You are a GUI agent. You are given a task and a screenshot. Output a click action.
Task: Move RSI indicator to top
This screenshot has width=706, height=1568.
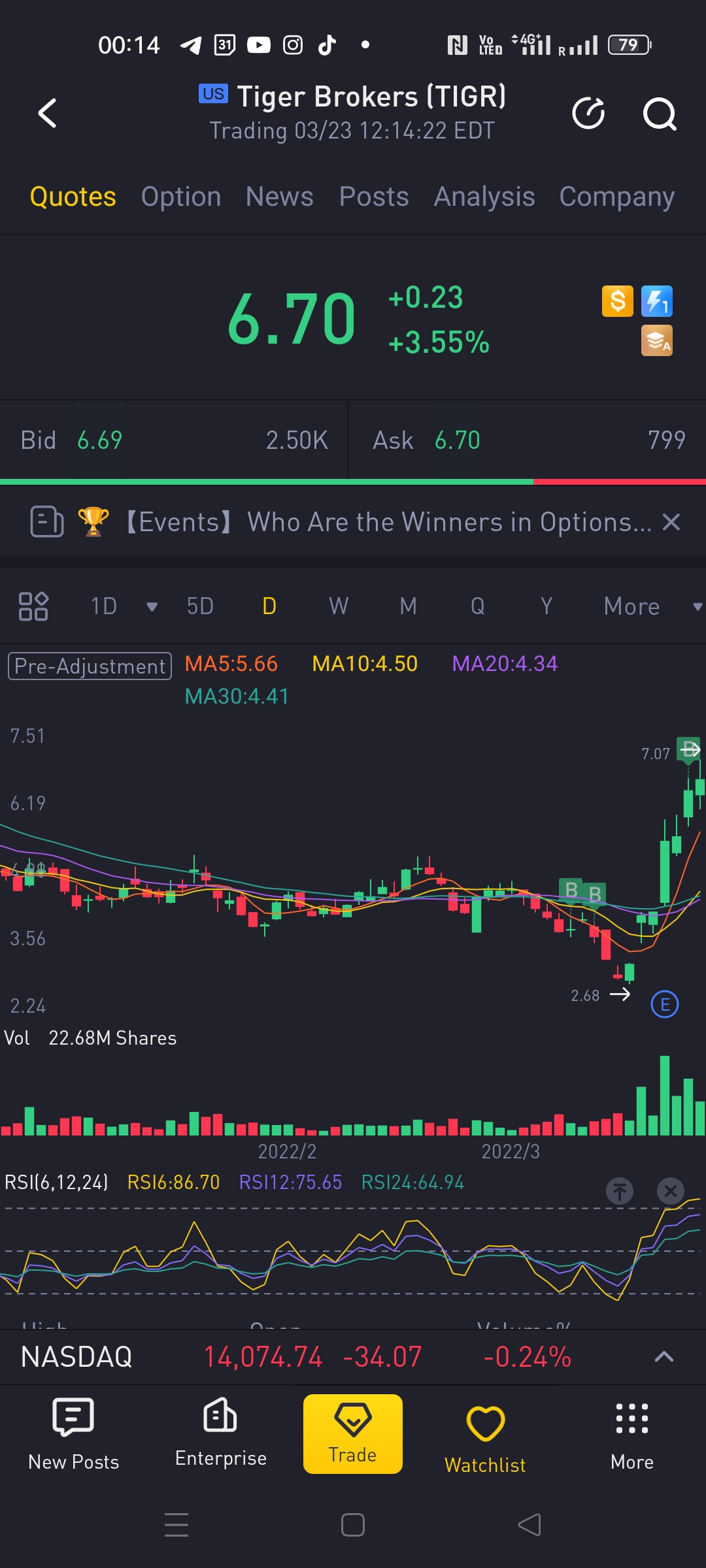click(x=620, y=1191)
